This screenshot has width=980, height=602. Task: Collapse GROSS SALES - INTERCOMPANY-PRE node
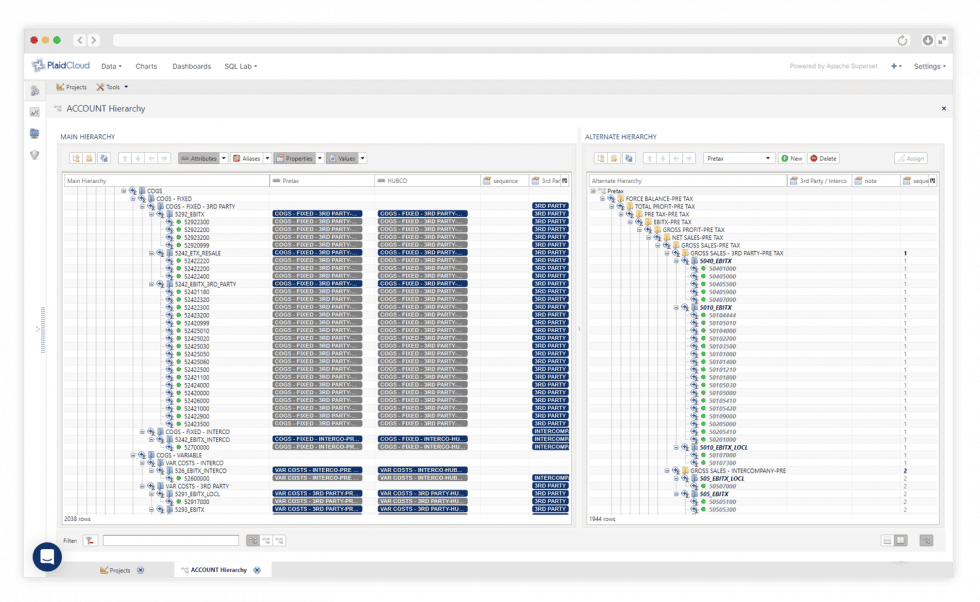point(667,471)
